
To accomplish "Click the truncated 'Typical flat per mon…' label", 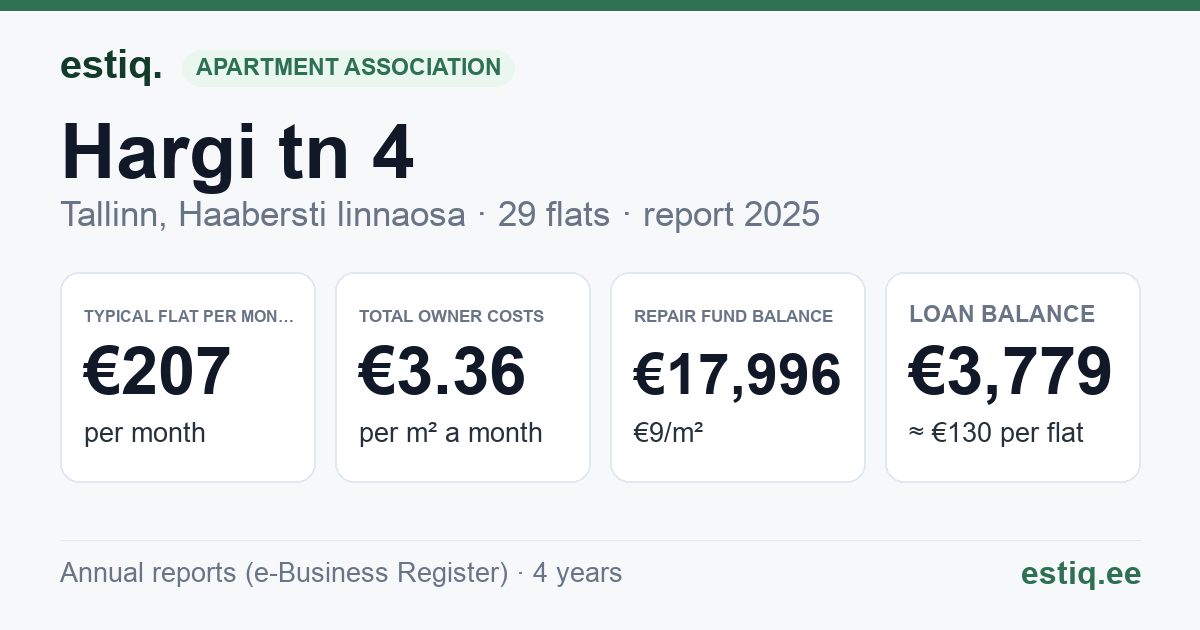I will click(x=190, y=316).
